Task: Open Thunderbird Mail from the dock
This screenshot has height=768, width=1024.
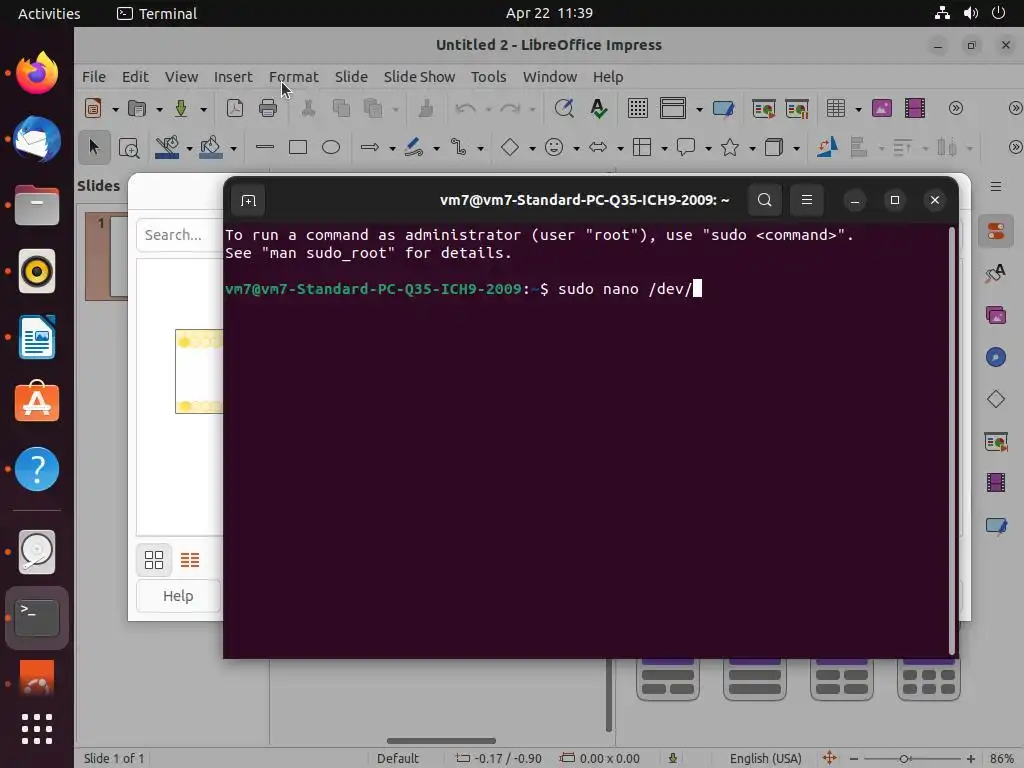Action: (x=37, y=139)
